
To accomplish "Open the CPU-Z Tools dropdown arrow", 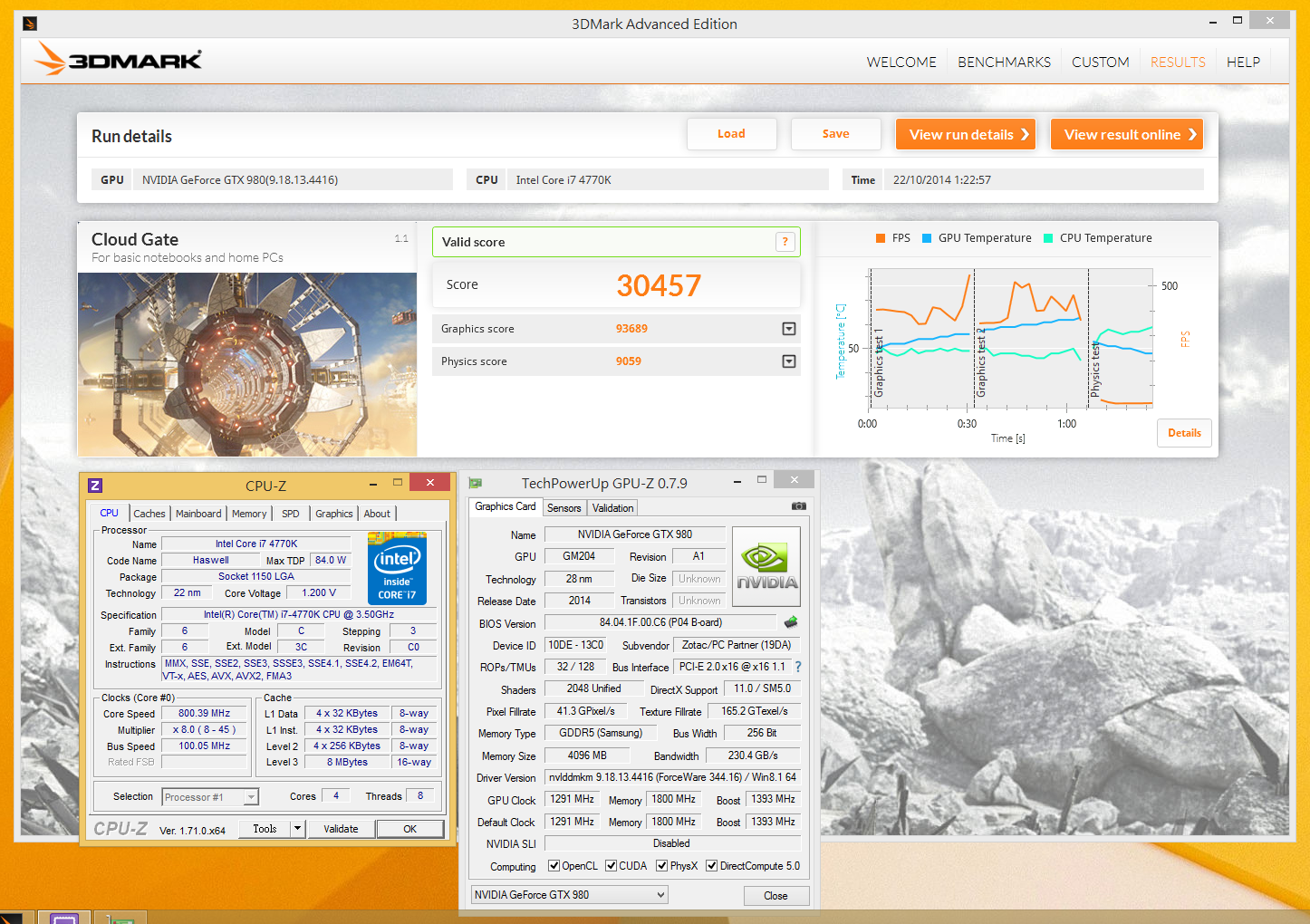I will (x=297, y=829).
